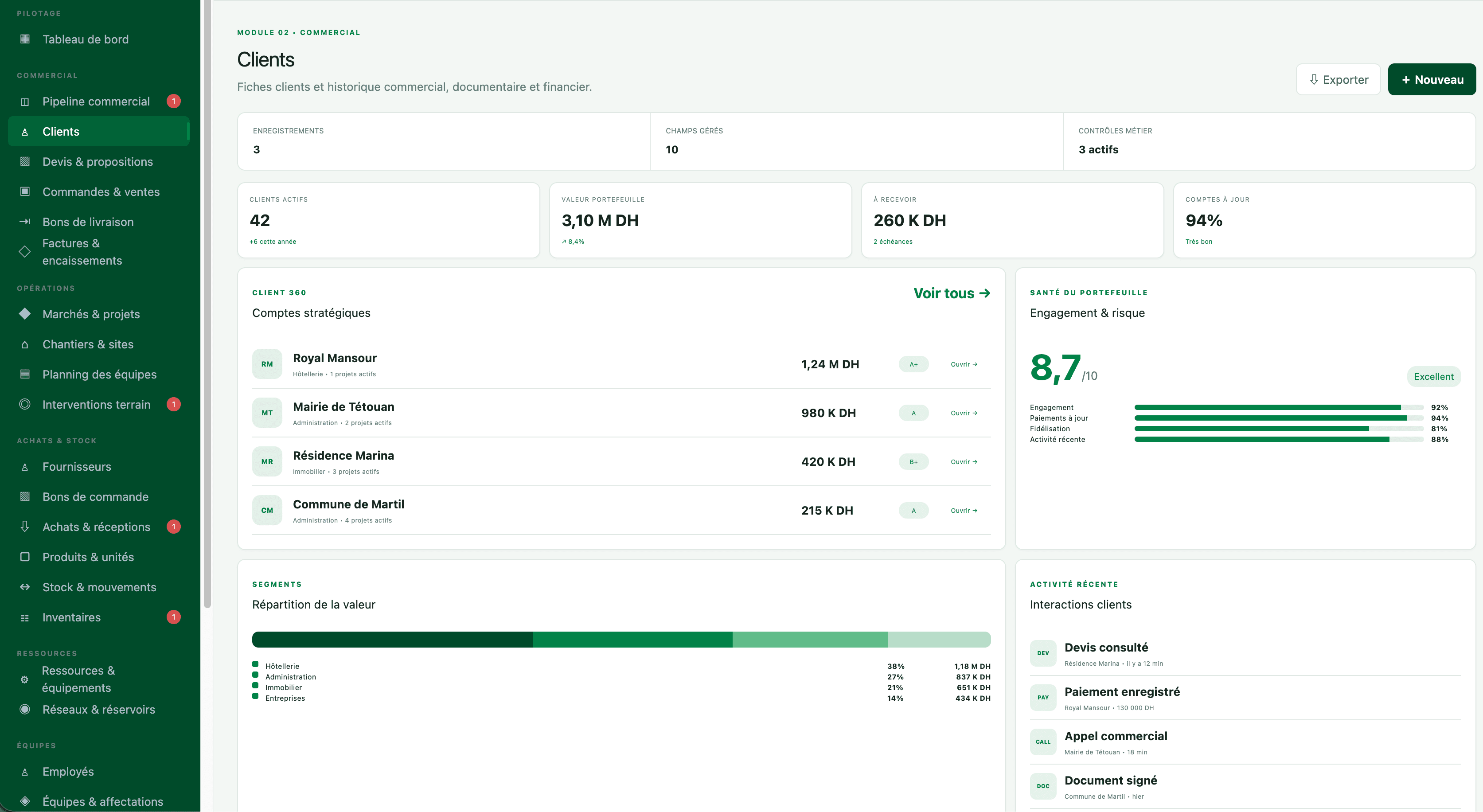
Task: Open Commune de Martil via Ouvrir link
Action: (x=964, y=511)
